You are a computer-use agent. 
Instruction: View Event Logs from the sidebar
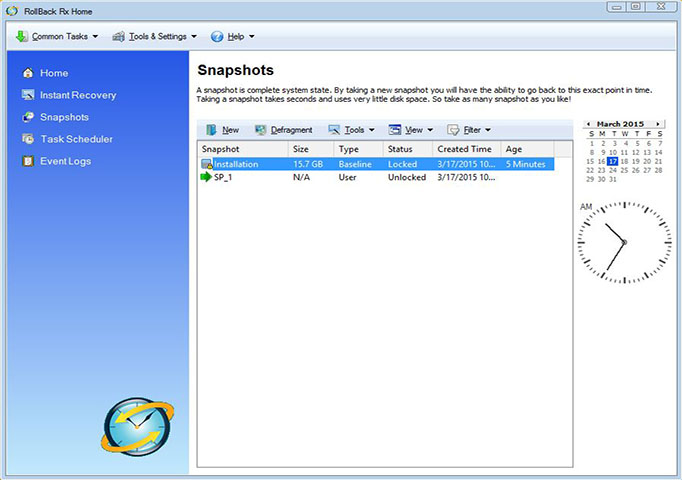(66, 161)
